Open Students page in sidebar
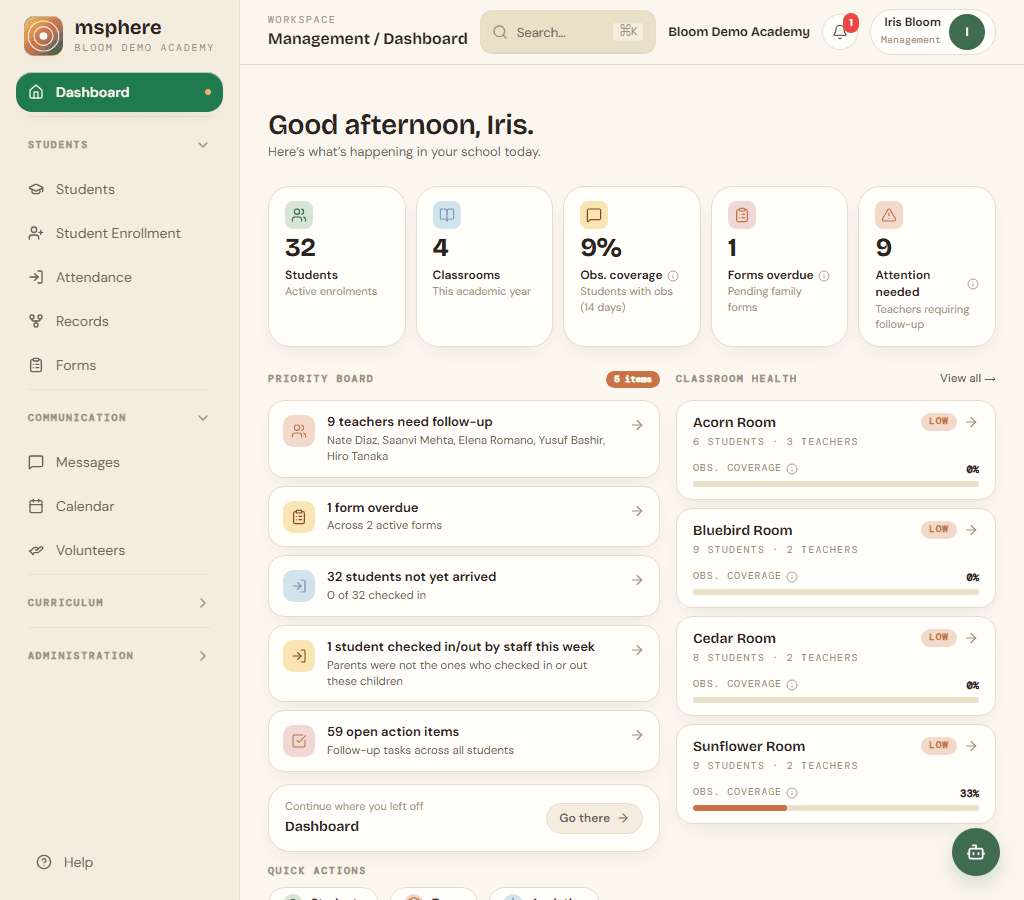This screenshot has width=1024, height=900. click(120, 189)
